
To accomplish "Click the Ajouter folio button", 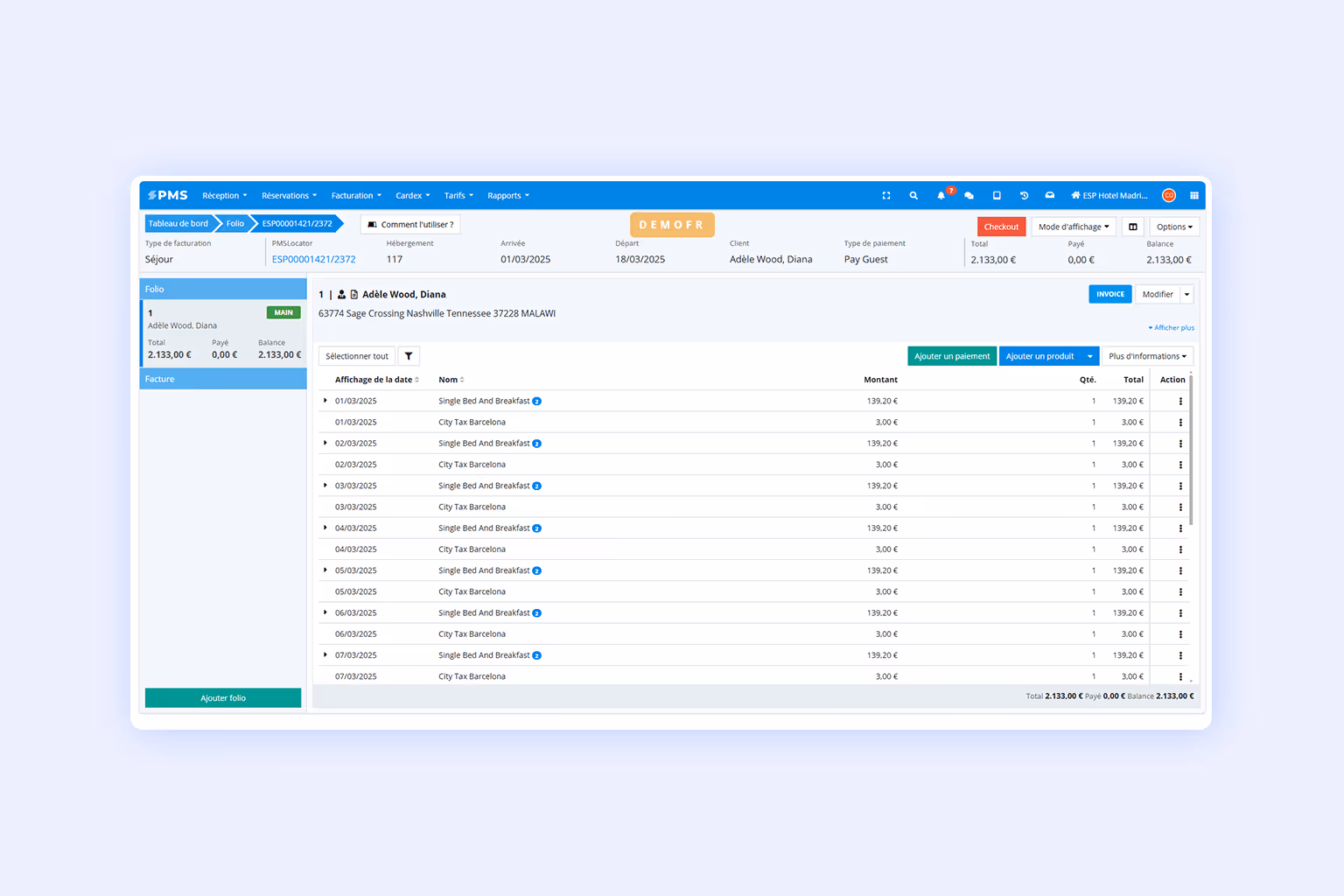I will [223, 698].
